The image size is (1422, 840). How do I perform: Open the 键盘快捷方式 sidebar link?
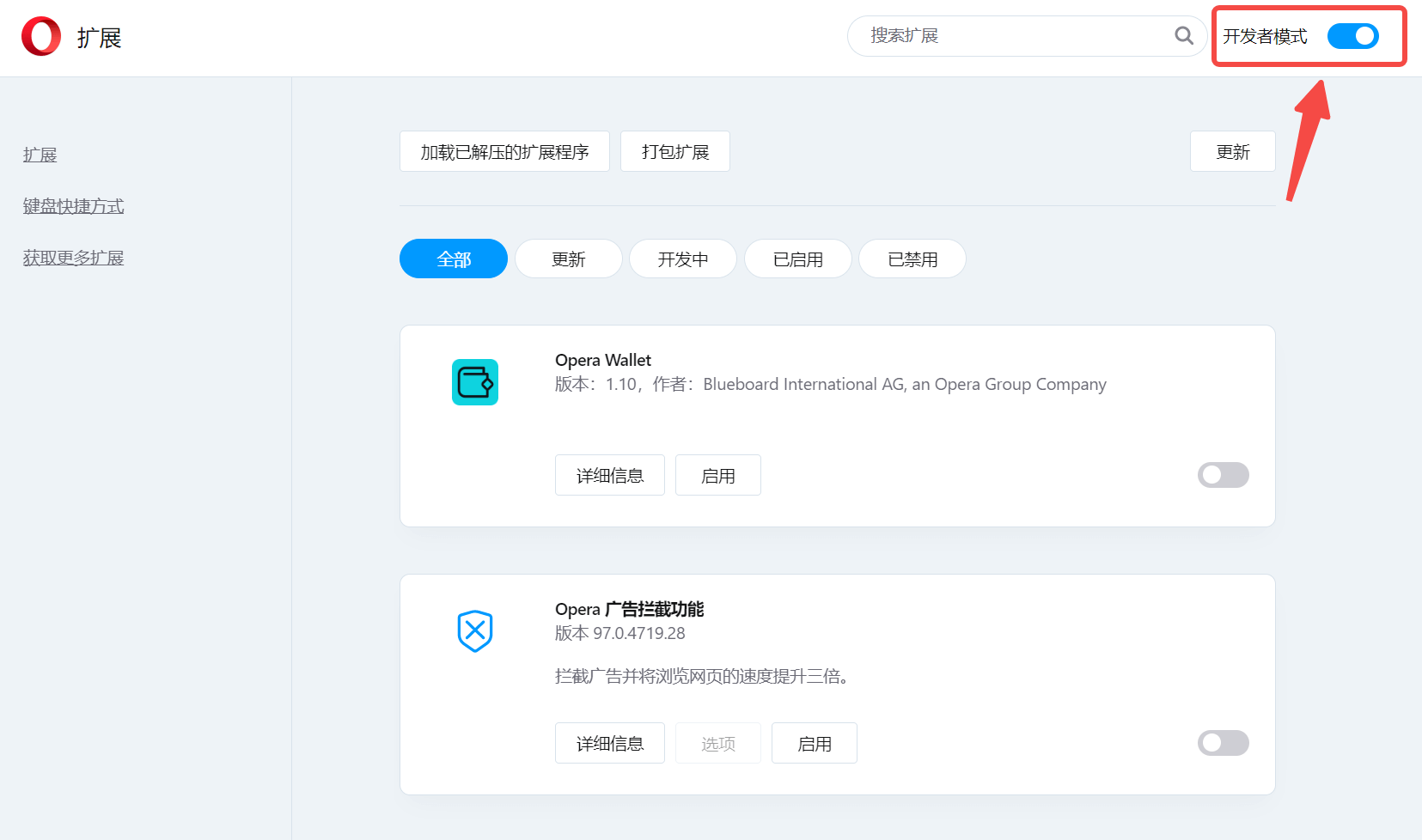[73, 206]
